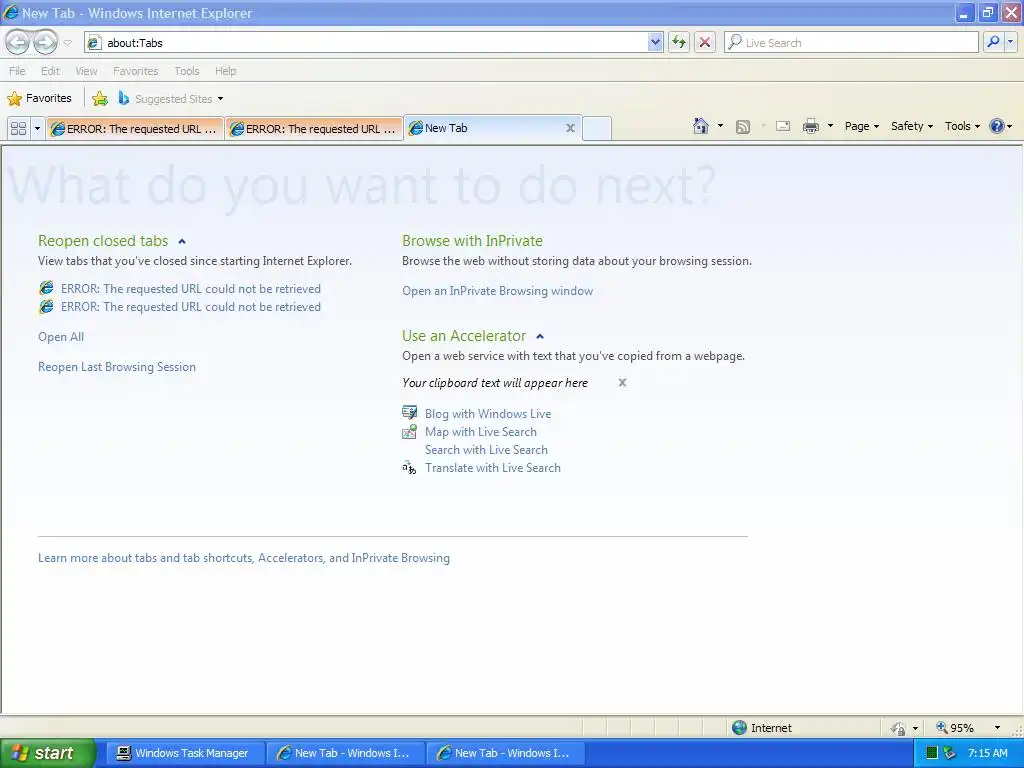Click the Refresh page icon
The image size is (1024, 768).
click(x=679, y=42)
